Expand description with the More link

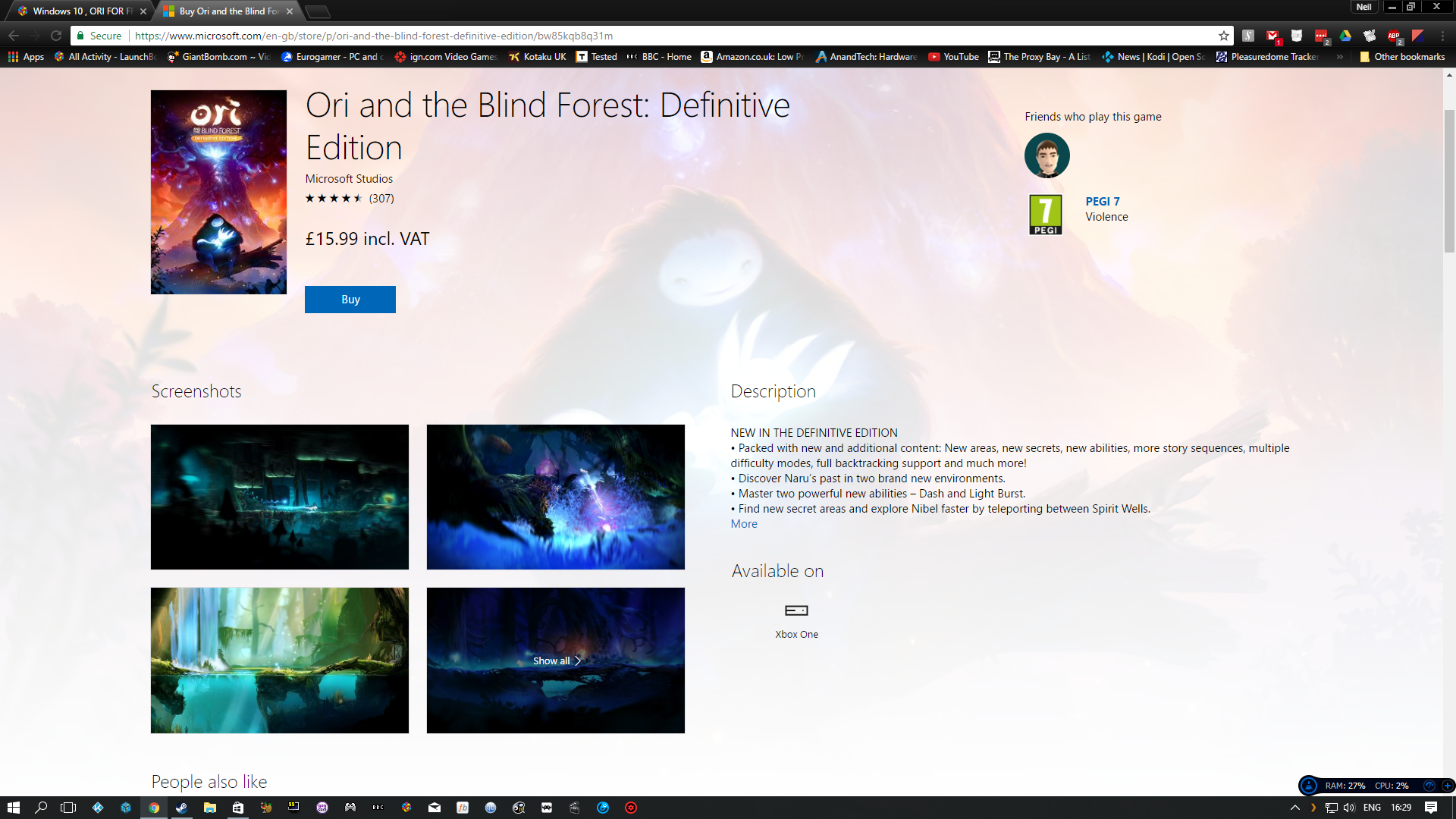(x=743, y=524)
